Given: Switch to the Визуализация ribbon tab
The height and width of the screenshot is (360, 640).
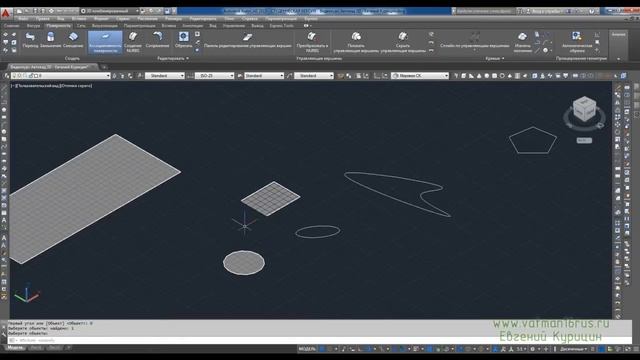Looking at the screenshot, I should pyautogui.click(x=104, y=25).
